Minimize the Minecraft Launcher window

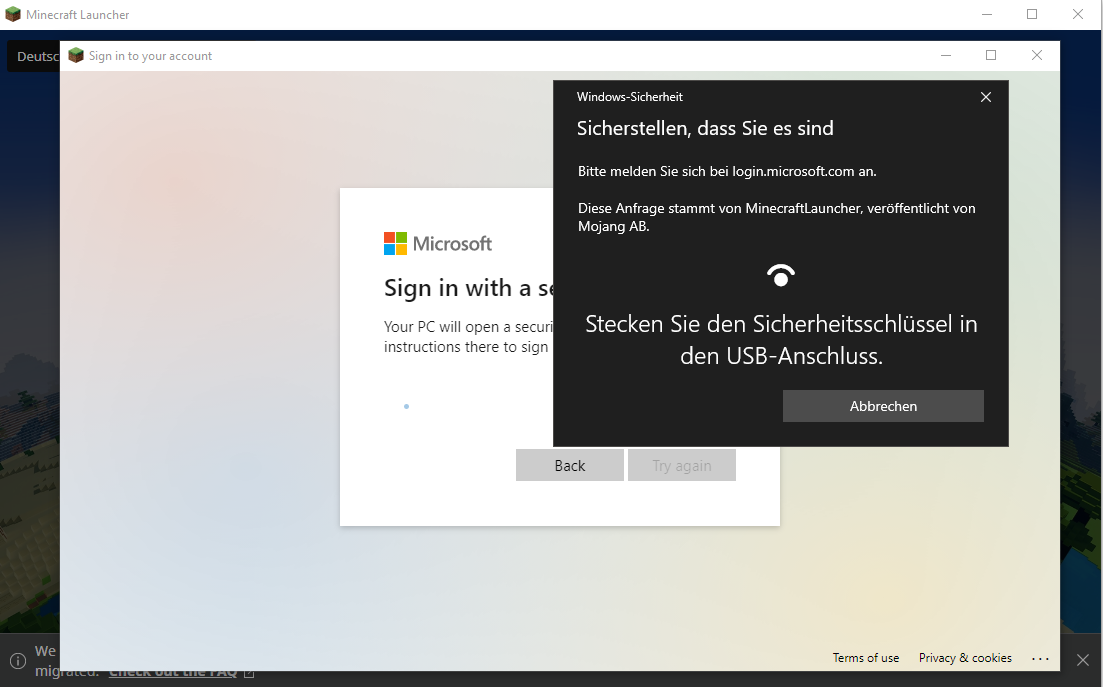pyautogui.click(x=987, y=14)
